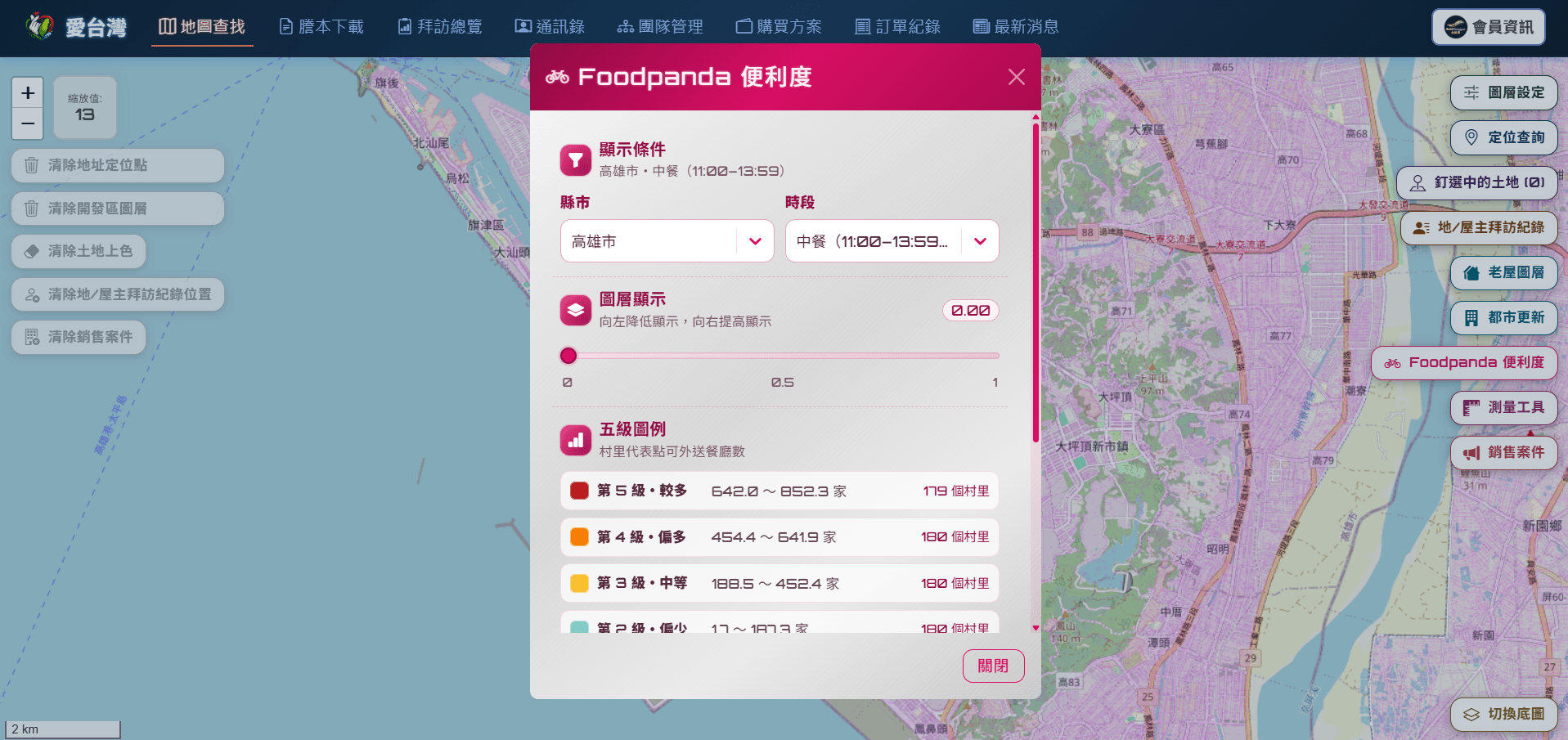This screenshot has width=1568, height=740.
Task: Click the trash icon of 清除開發區圖層
Action: (x=31, y=209)
